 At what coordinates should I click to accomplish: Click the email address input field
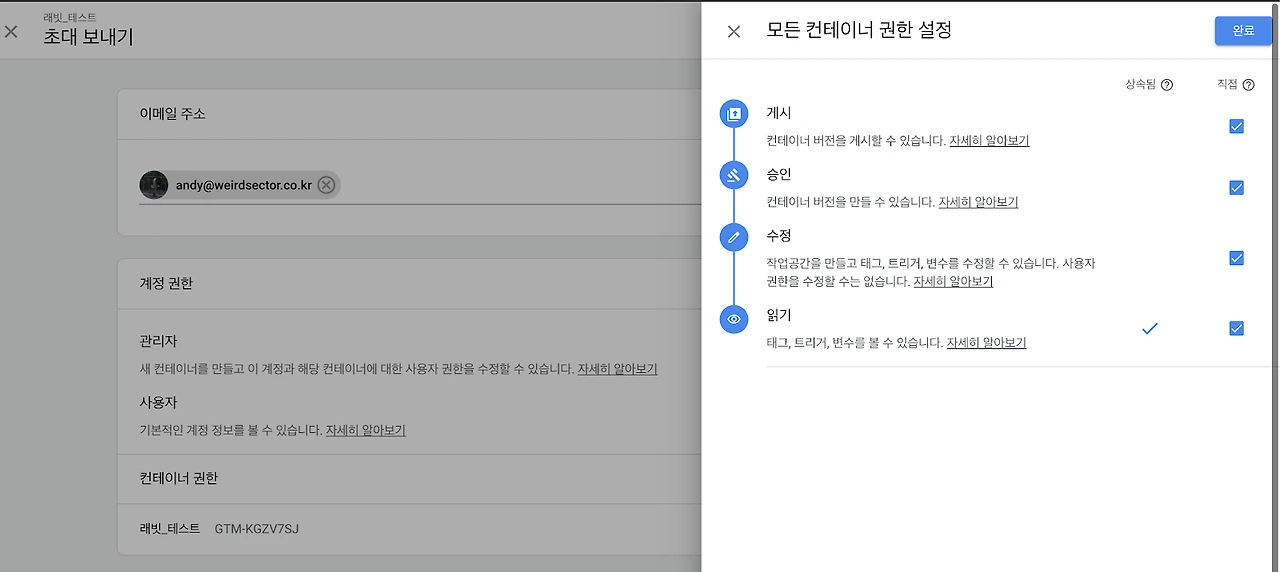point(420,186)
